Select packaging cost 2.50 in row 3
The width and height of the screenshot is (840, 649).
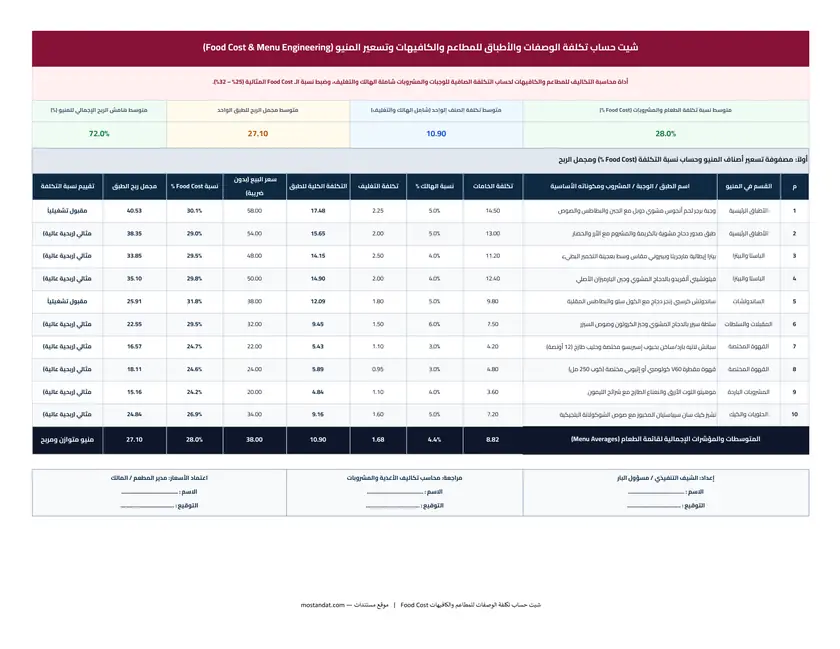(x=378, y=256)
